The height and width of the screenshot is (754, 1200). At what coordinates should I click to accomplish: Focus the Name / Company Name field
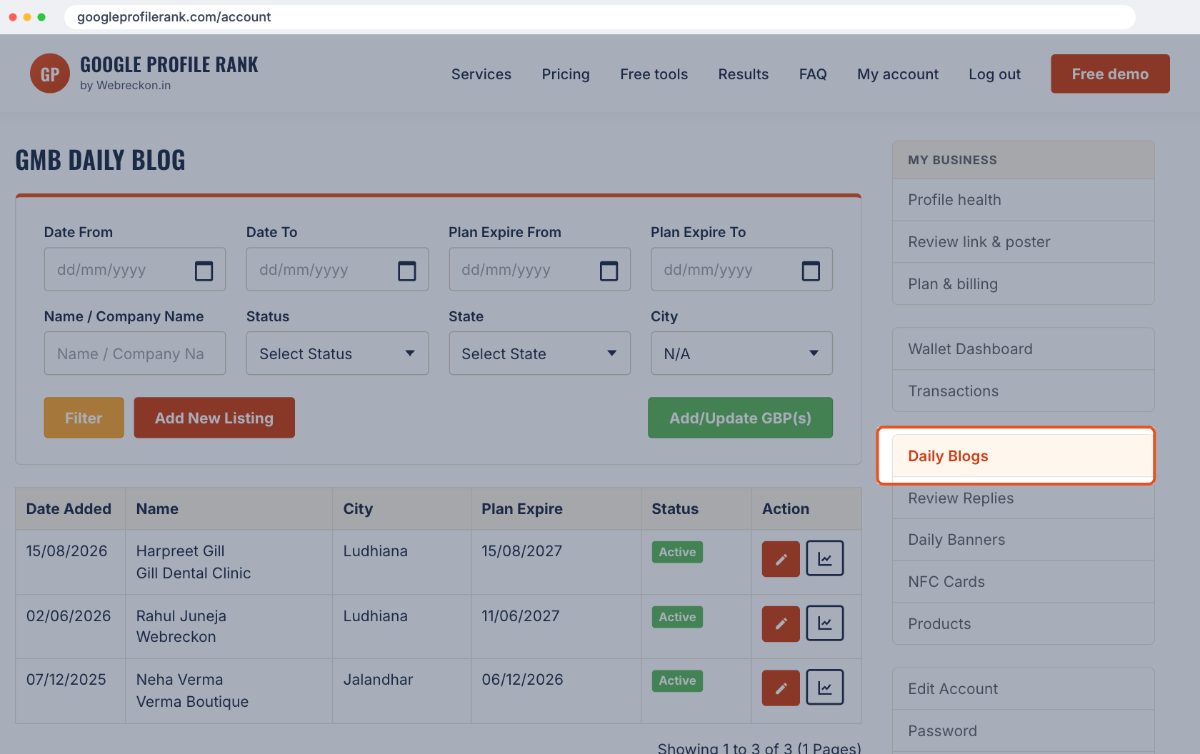[135, 354]
